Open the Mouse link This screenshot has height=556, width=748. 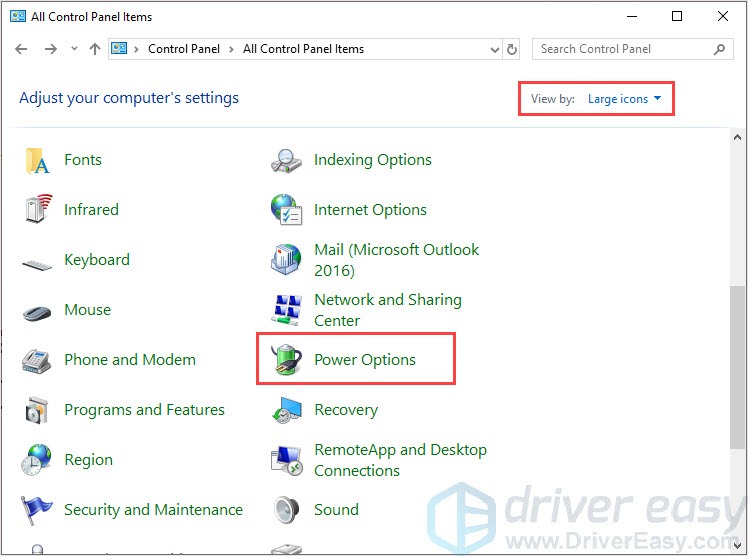coord(88,310)
